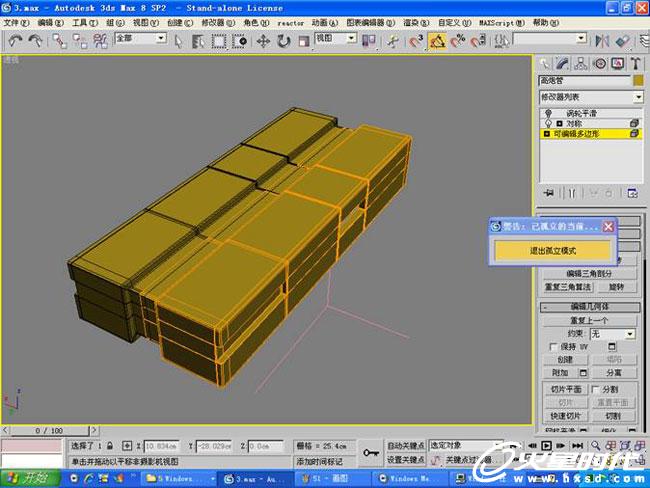The width and height of the screenshot is (650, 488).
Task: Select the Select and Link tool
Action: pos(59,41)
